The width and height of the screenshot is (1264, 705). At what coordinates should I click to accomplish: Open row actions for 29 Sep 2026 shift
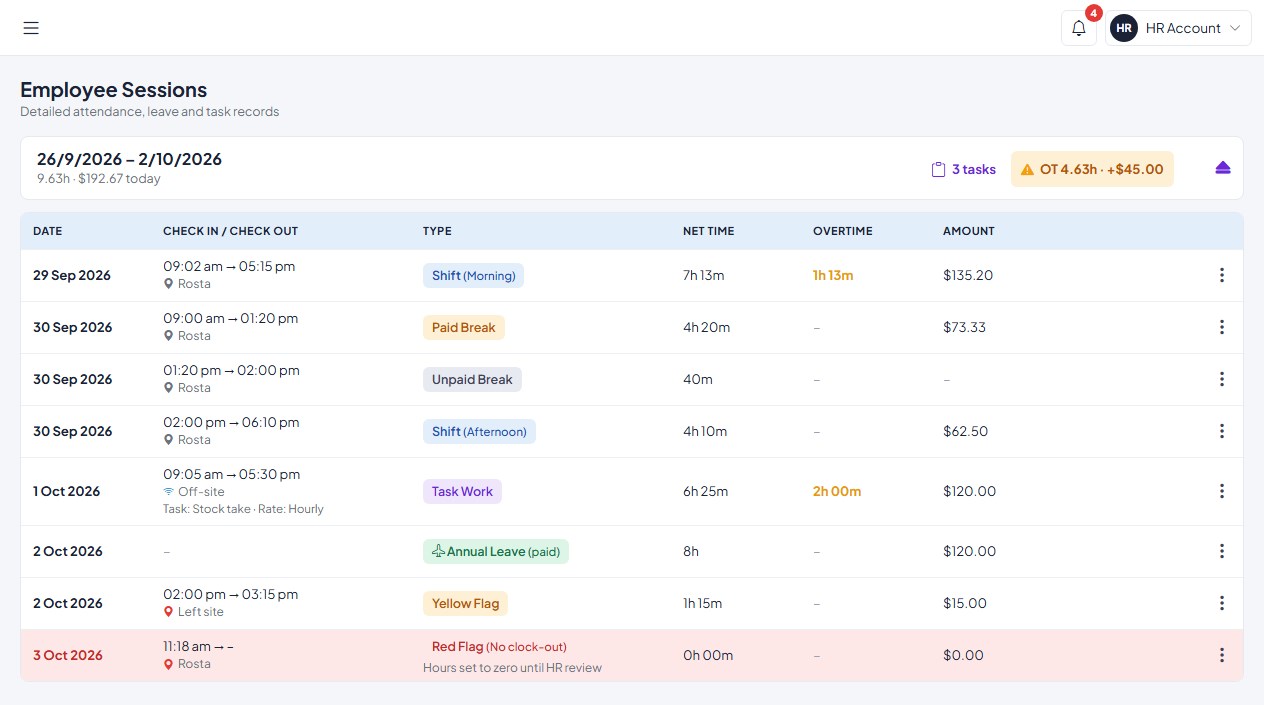click(1222, 275)
